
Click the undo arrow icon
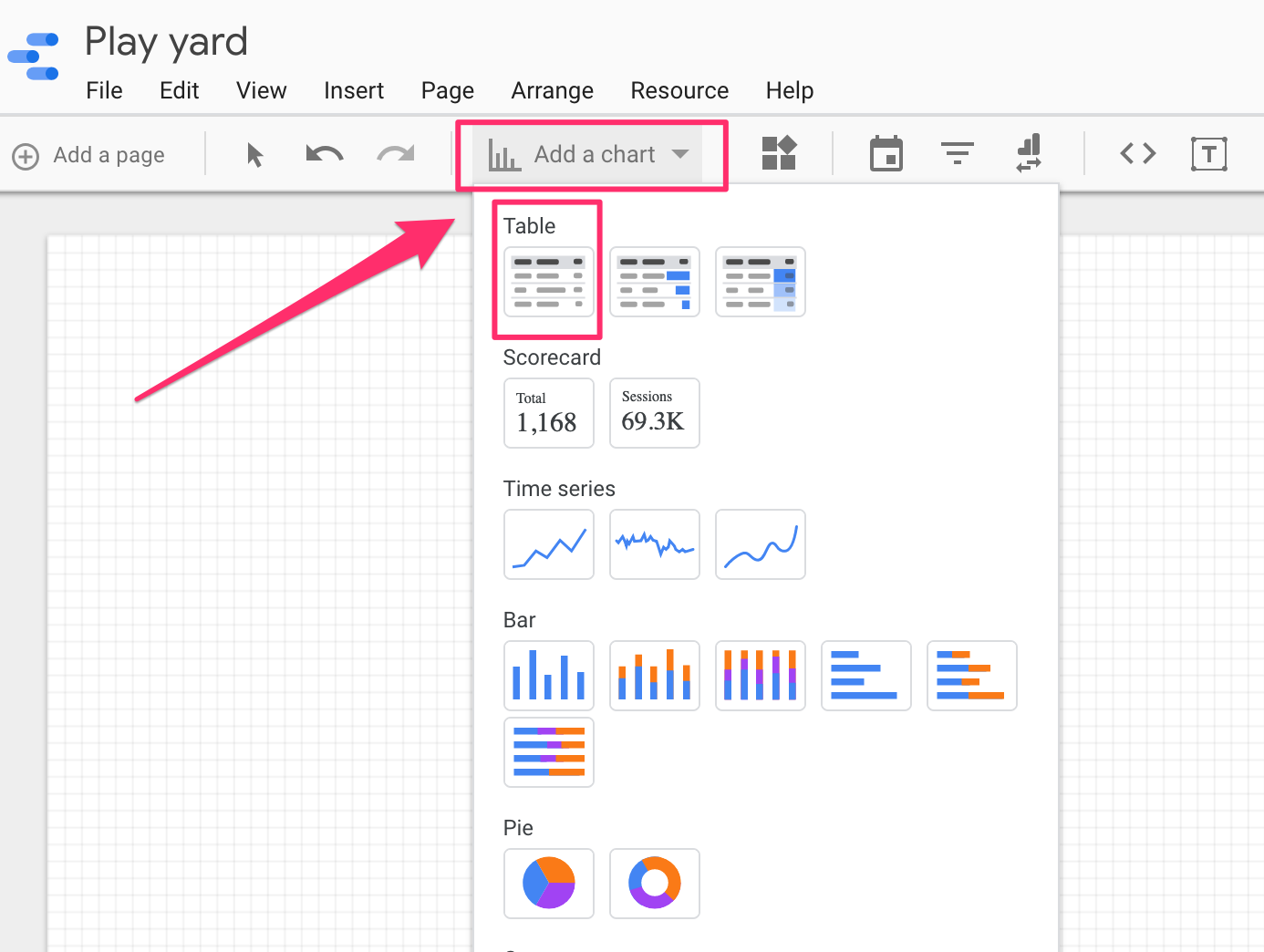coord(324,153)
